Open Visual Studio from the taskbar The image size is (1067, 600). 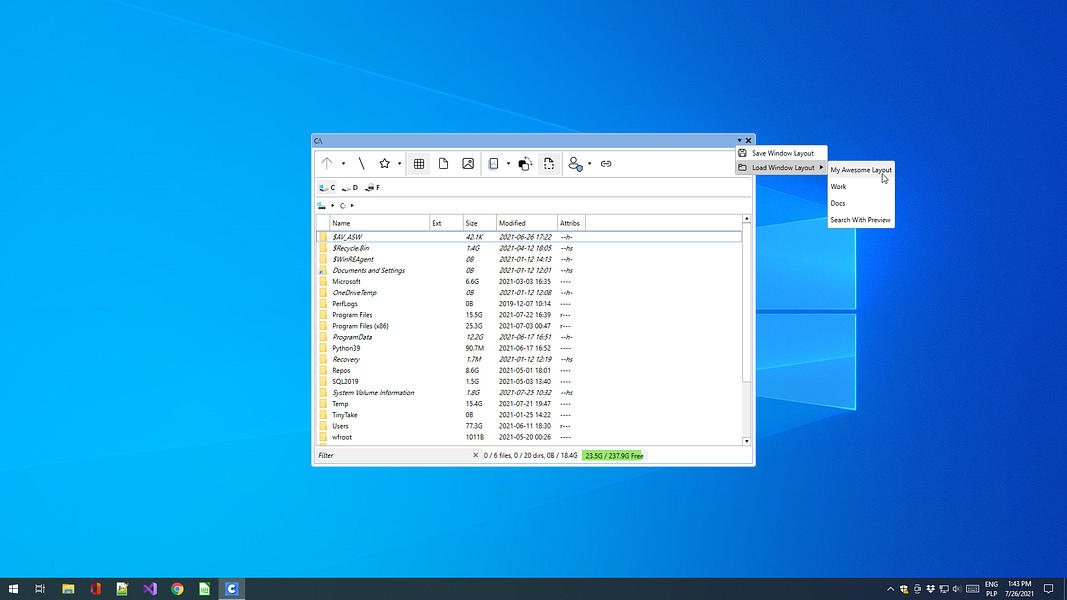150,589
